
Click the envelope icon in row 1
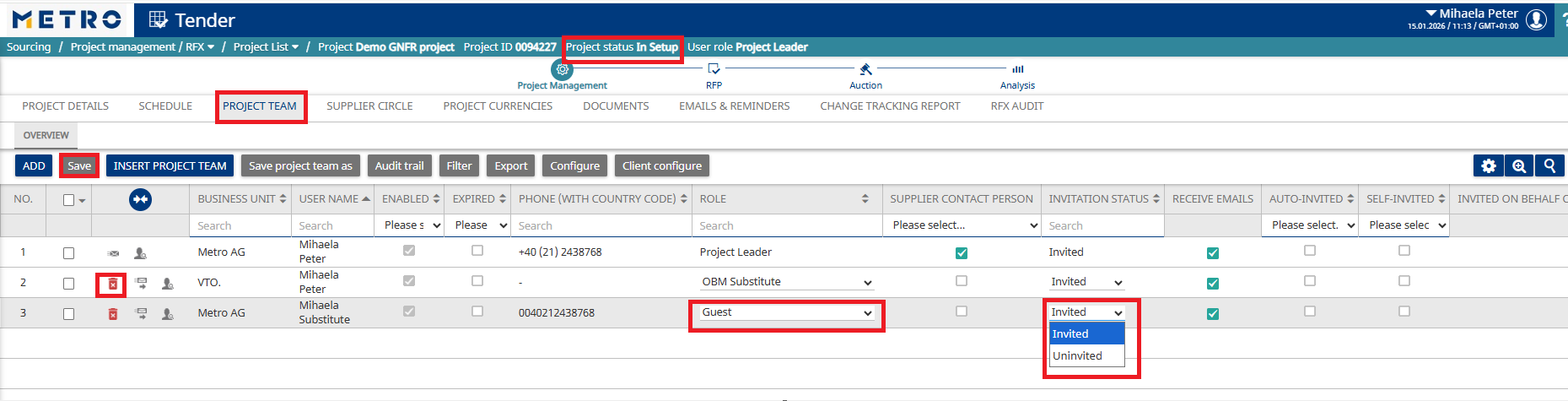coord(113,252)
